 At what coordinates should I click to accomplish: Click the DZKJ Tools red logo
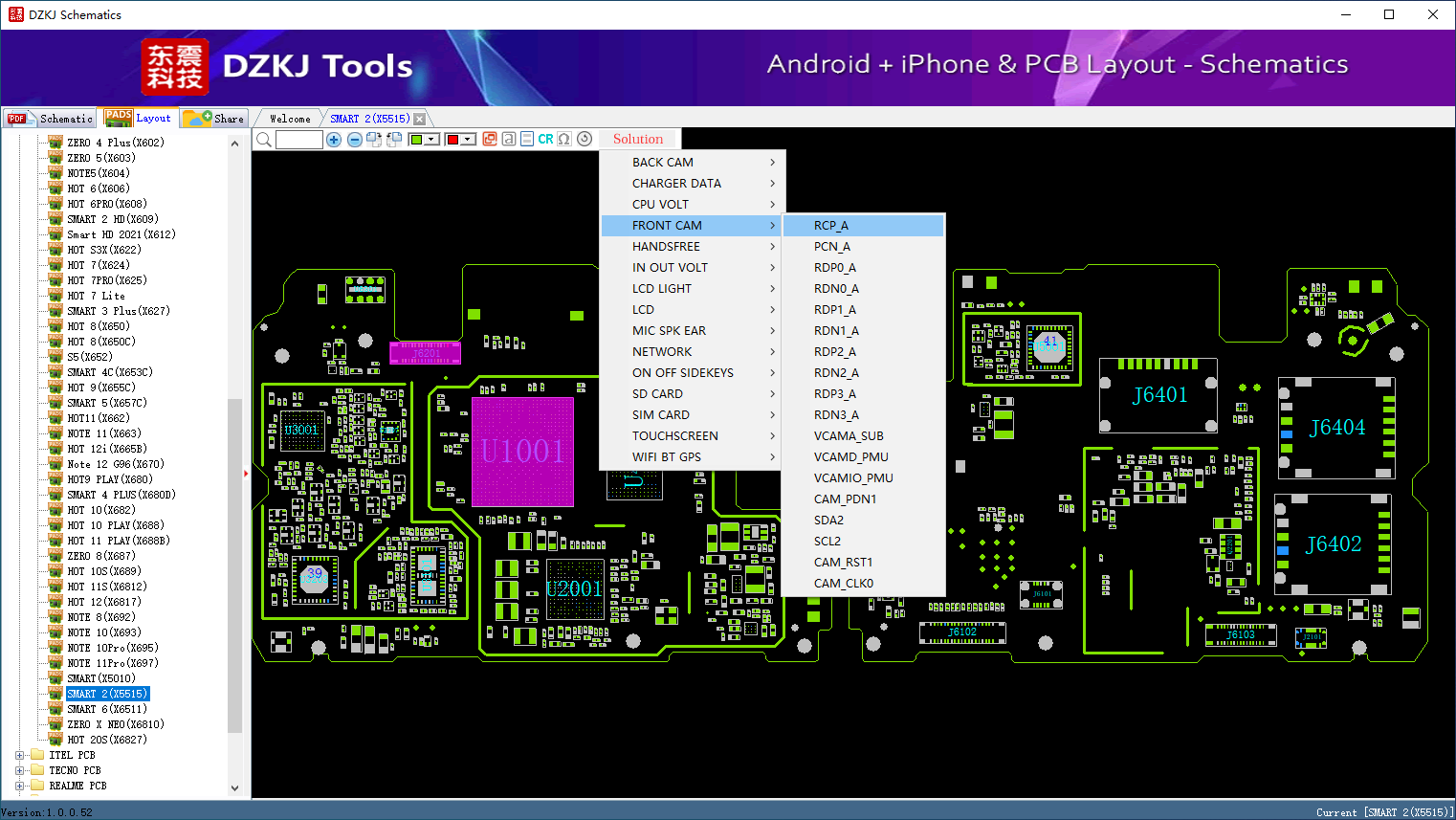tap(174, 67)
